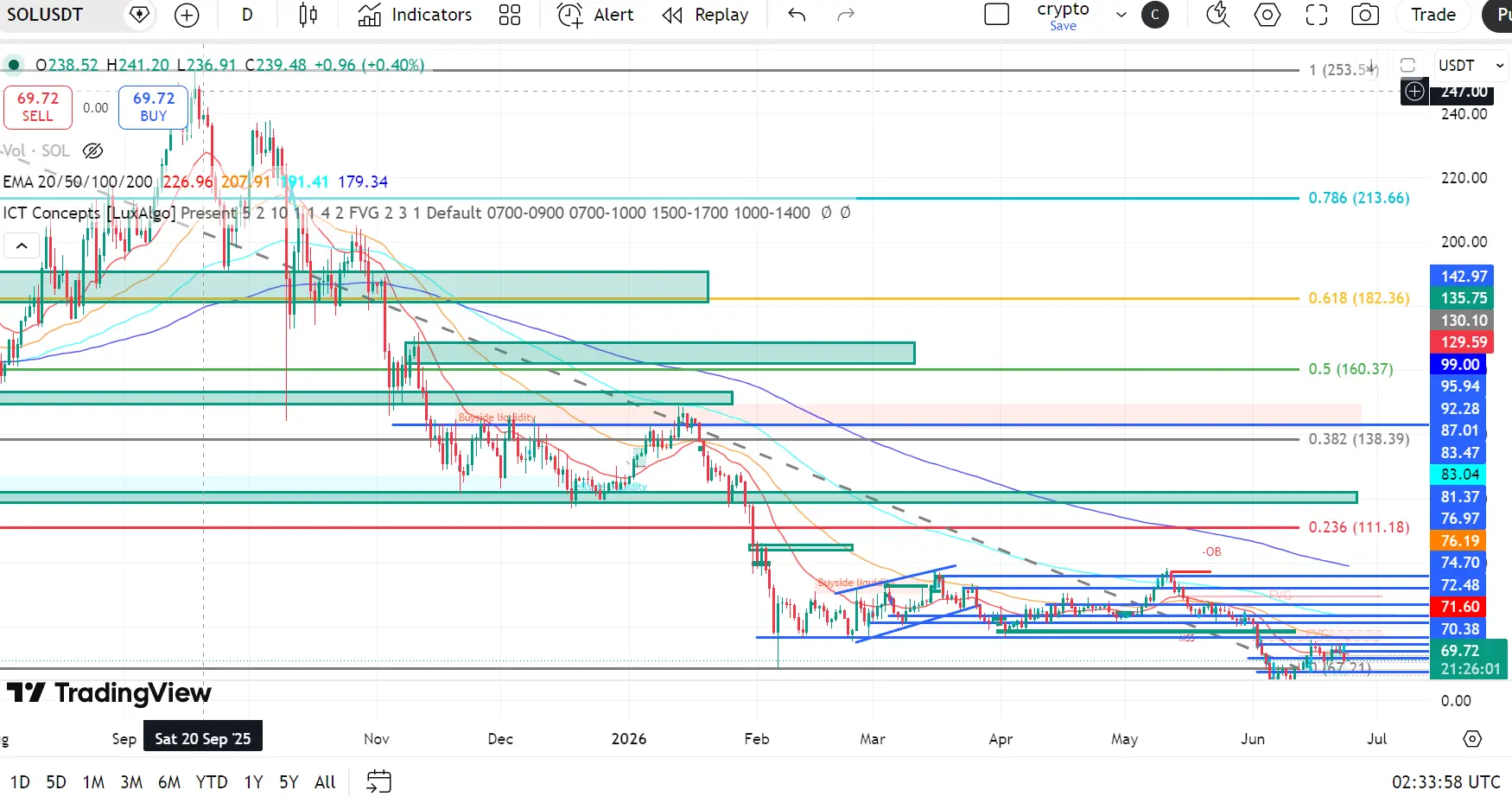Expand the USDT currency dropdown
This screenshot has height=803, width=1512.
1472,66
